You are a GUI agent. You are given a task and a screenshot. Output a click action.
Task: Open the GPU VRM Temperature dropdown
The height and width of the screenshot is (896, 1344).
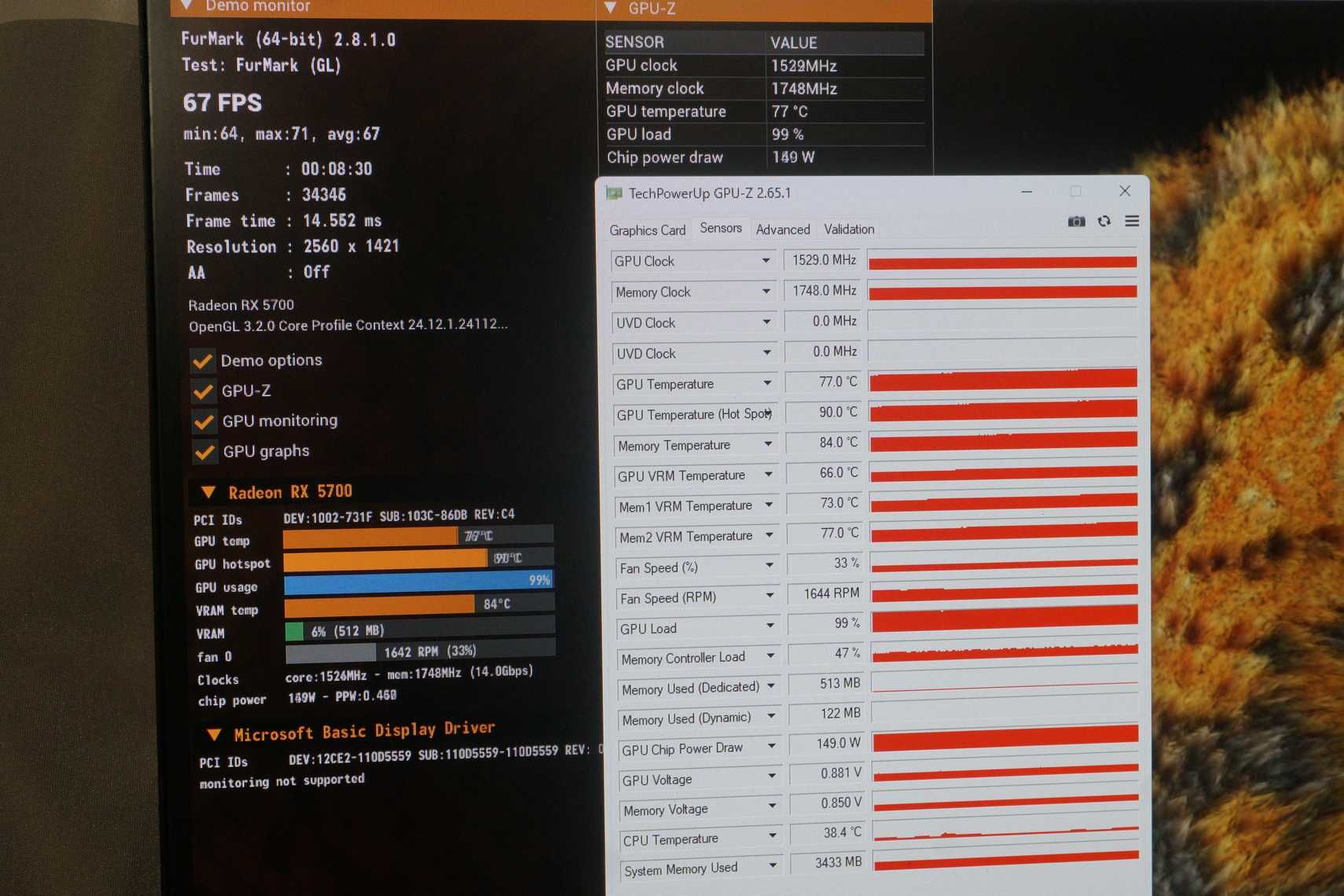(x=768, y=474)
